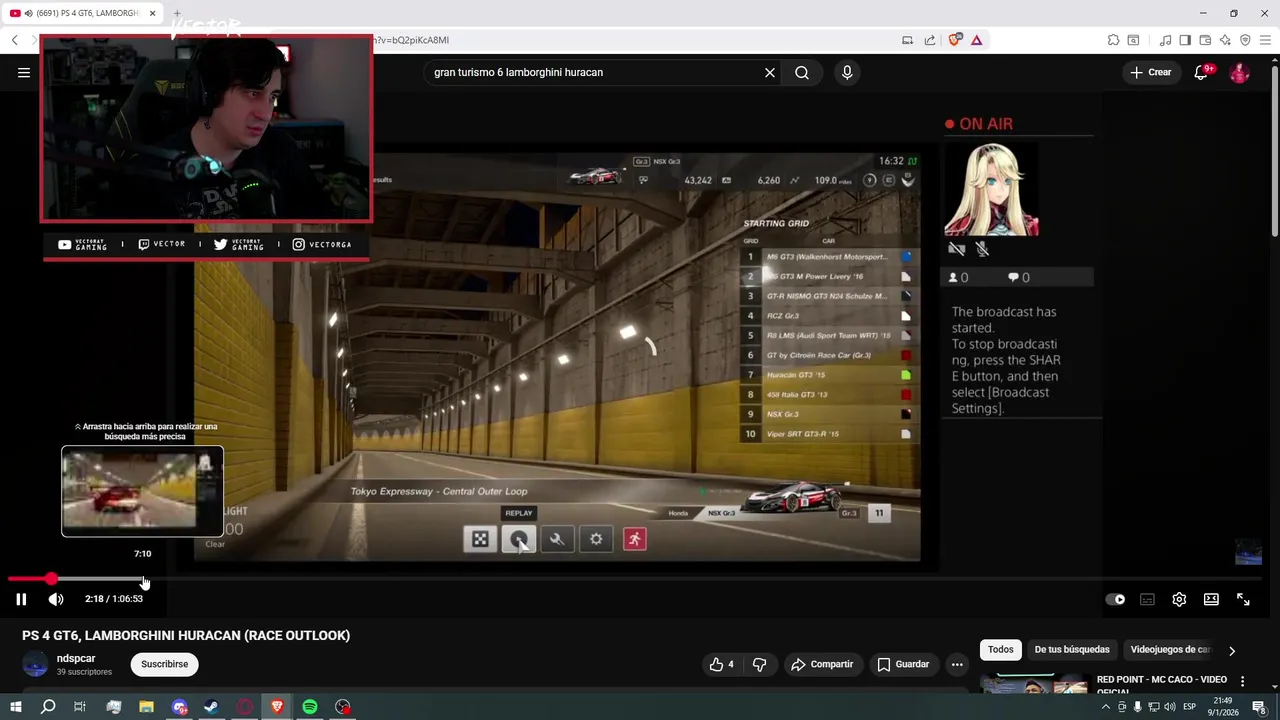Open the YouTube hamburger guide menu
Image resolution: width=1280 pixels, height=720 pixels.
click(24, 72)
